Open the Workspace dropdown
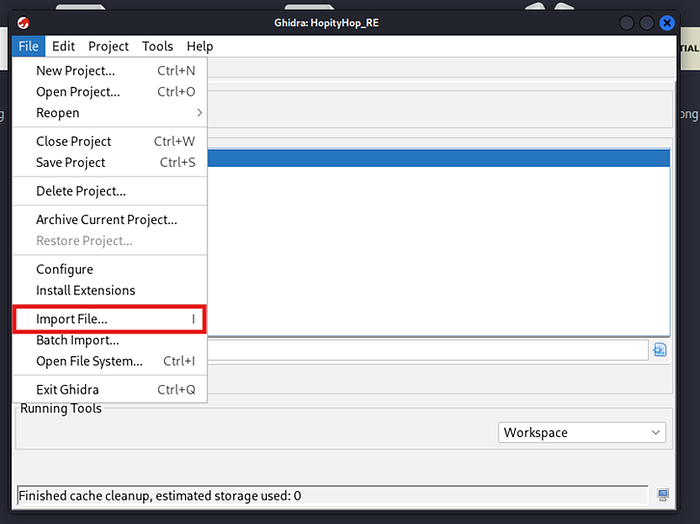The height and width of the screenshot is (524, 700). click(582, 432)
